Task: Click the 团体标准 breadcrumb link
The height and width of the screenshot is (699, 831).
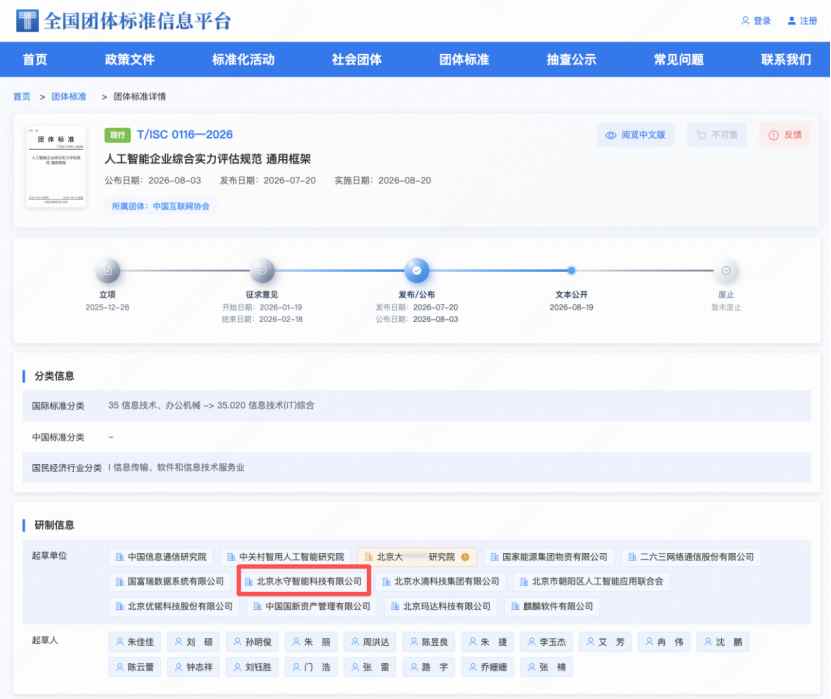Action: pos(68,96)
